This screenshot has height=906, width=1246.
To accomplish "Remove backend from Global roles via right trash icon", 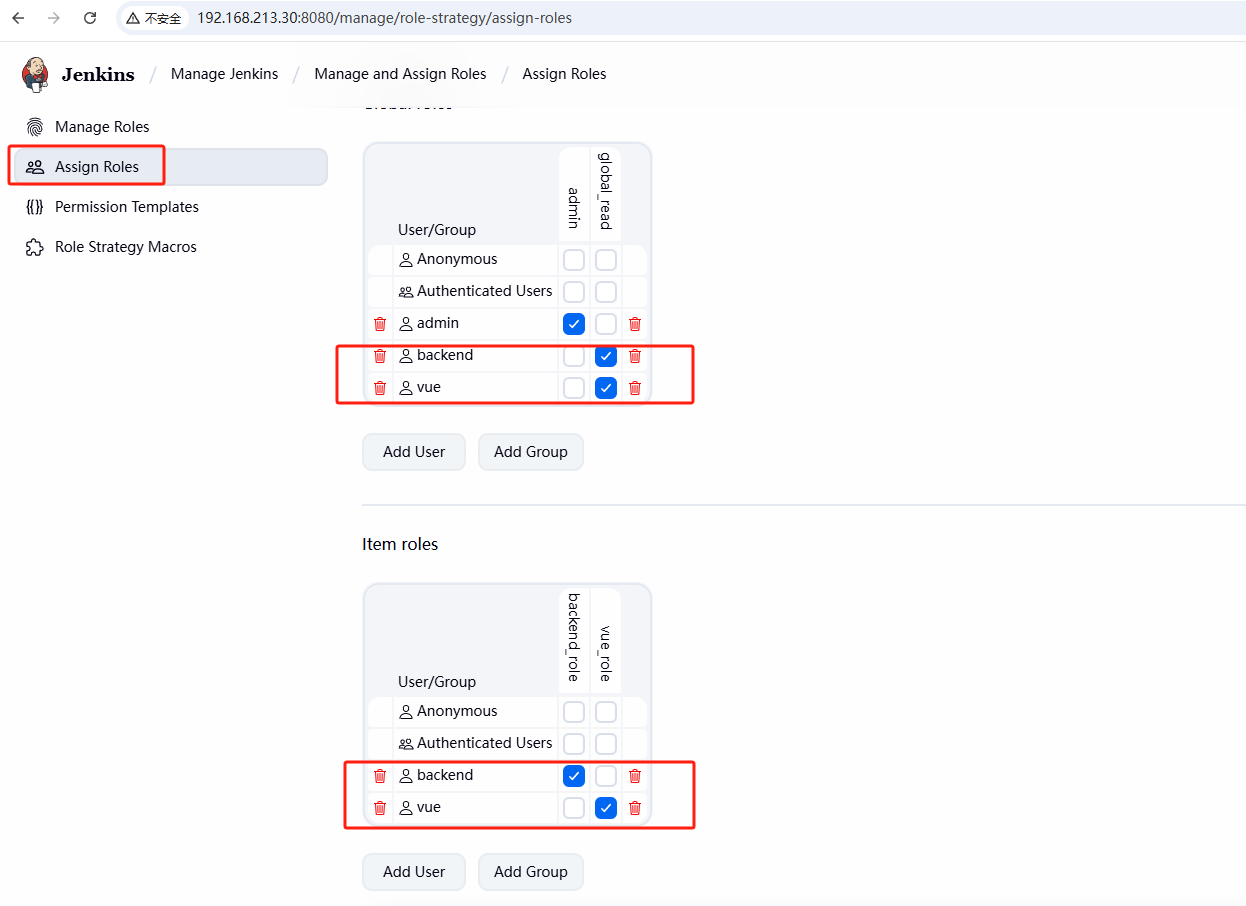I will (x=635, y=356).
